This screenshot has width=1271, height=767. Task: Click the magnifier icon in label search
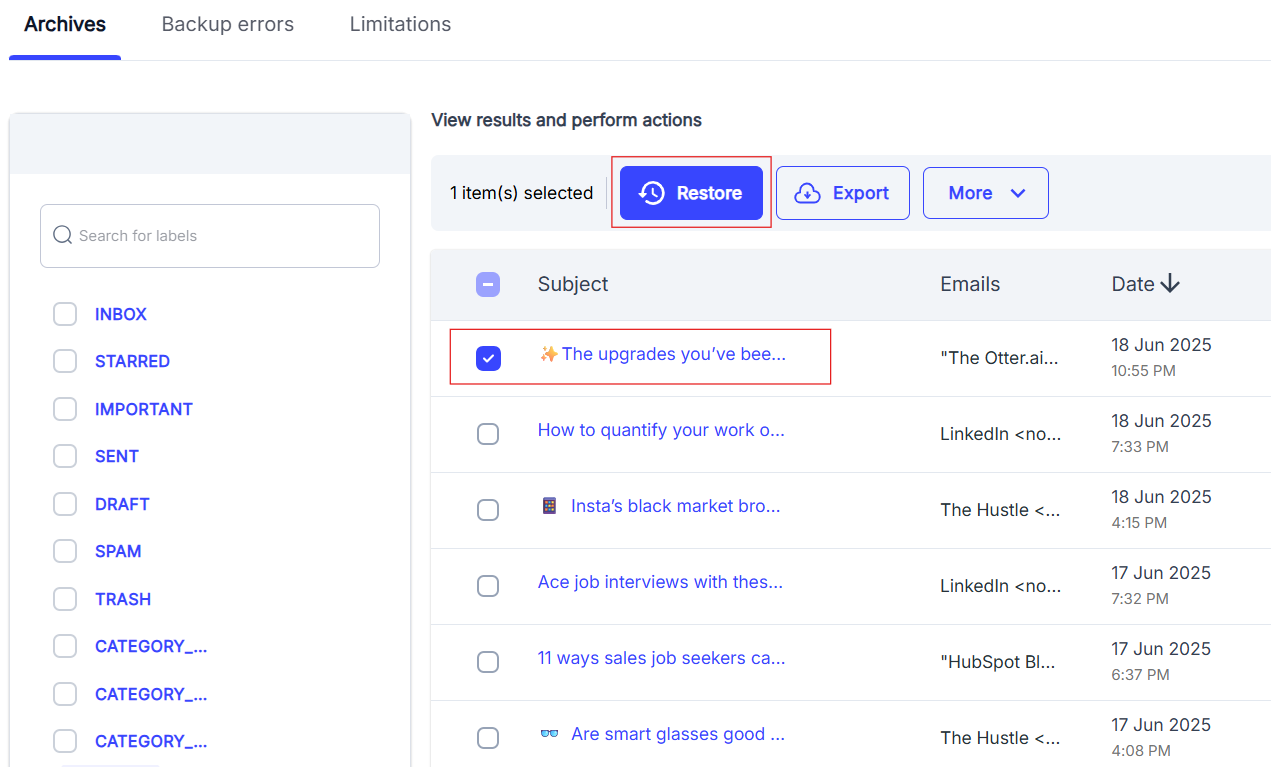(62, 235)
